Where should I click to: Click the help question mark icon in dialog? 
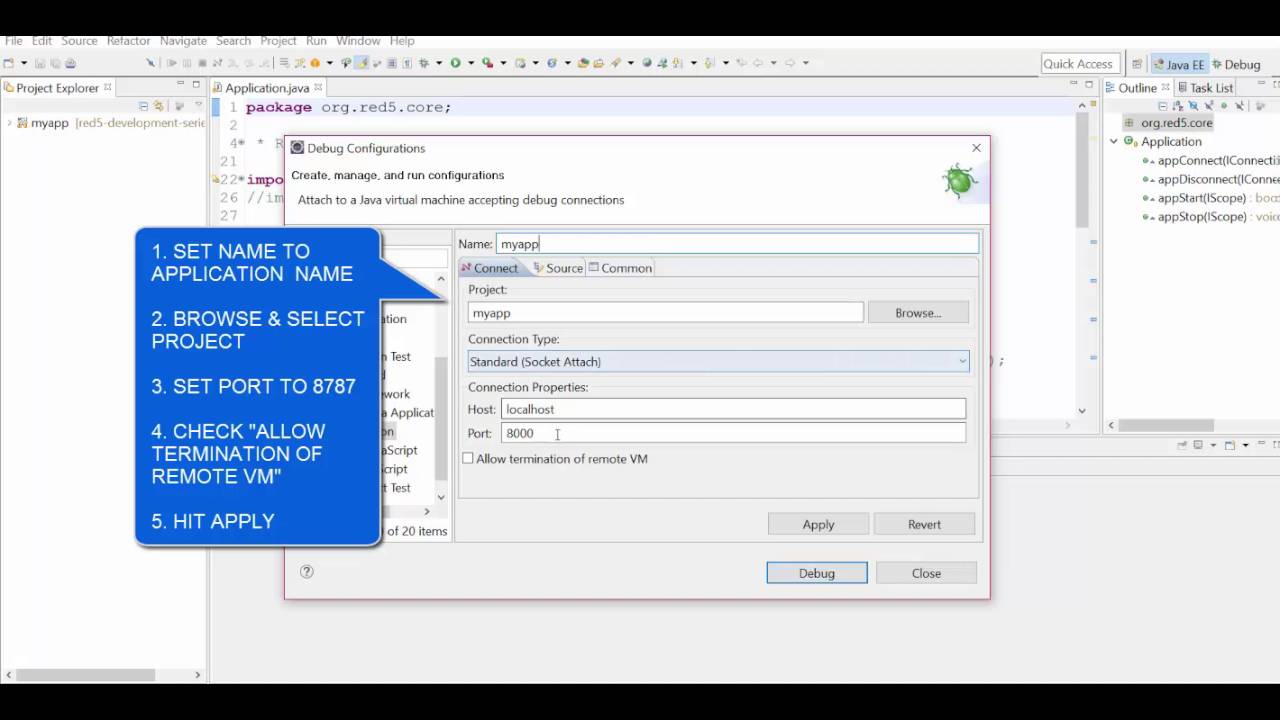pyautogui.click(x=307, y=572)
